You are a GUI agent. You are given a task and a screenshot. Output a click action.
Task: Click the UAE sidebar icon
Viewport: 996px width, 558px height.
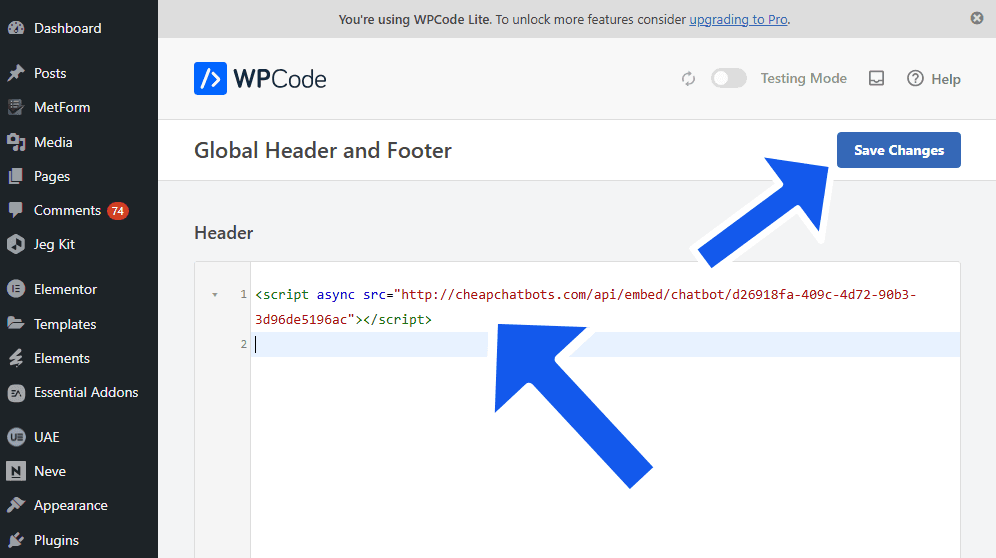coord(16,437)
